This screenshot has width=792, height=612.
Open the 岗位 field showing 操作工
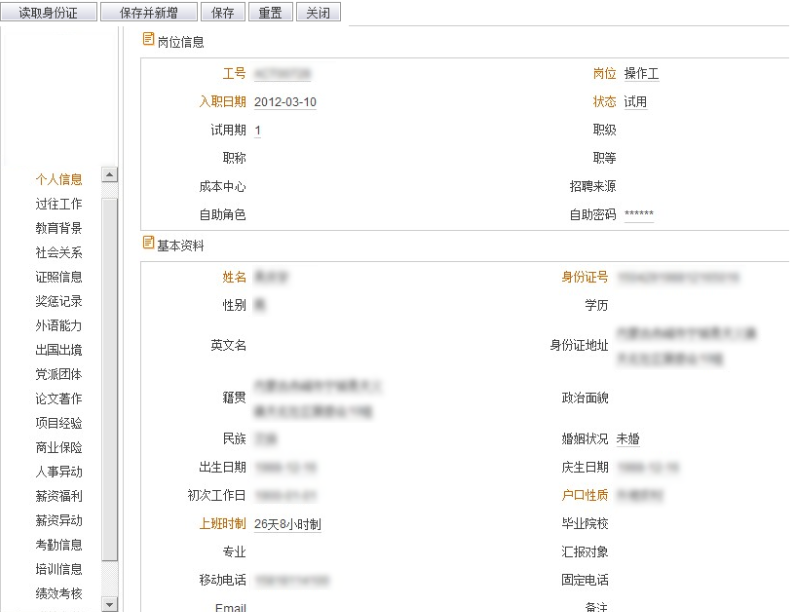point(642,74)
